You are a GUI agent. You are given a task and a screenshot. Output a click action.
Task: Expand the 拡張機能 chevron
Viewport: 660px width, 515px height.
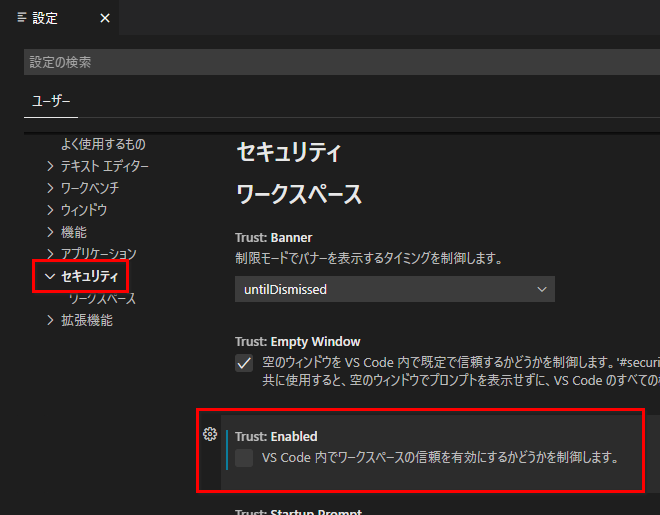click(51, 320)
